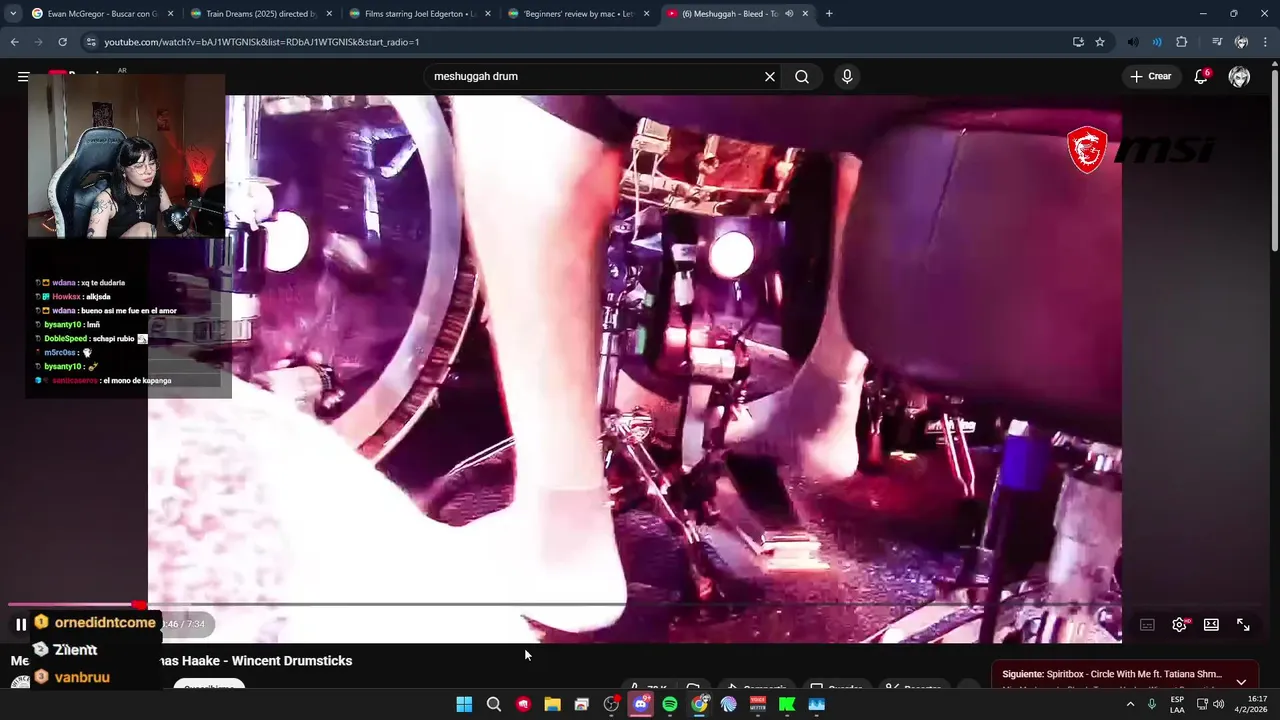Start voice search with microphone
This screenshot has width=1280, height=720.
coord(847,76)
